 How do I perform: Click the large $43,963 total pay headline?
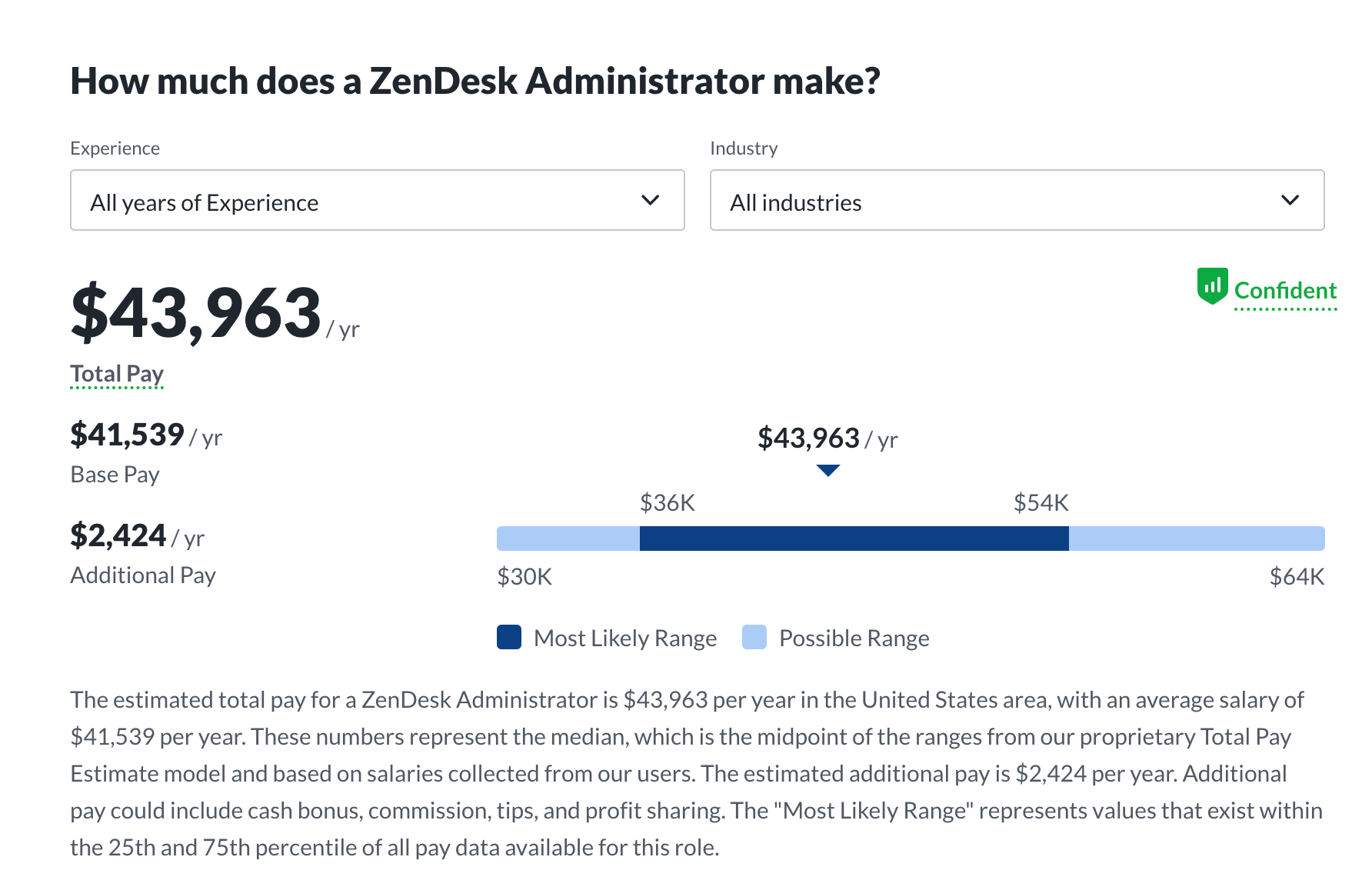pos(196,313)
